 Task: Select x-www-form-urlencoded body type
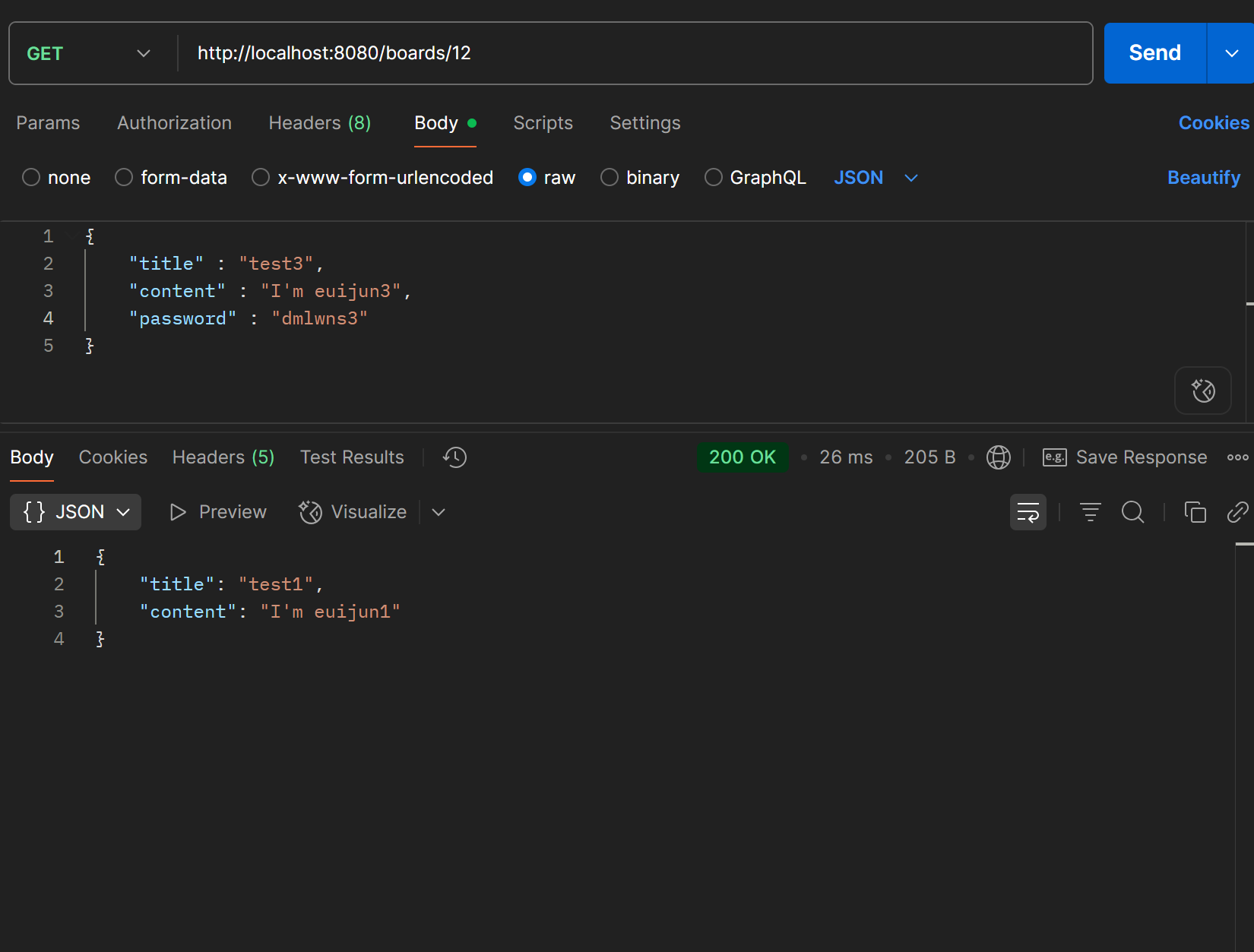pos(261,178)
